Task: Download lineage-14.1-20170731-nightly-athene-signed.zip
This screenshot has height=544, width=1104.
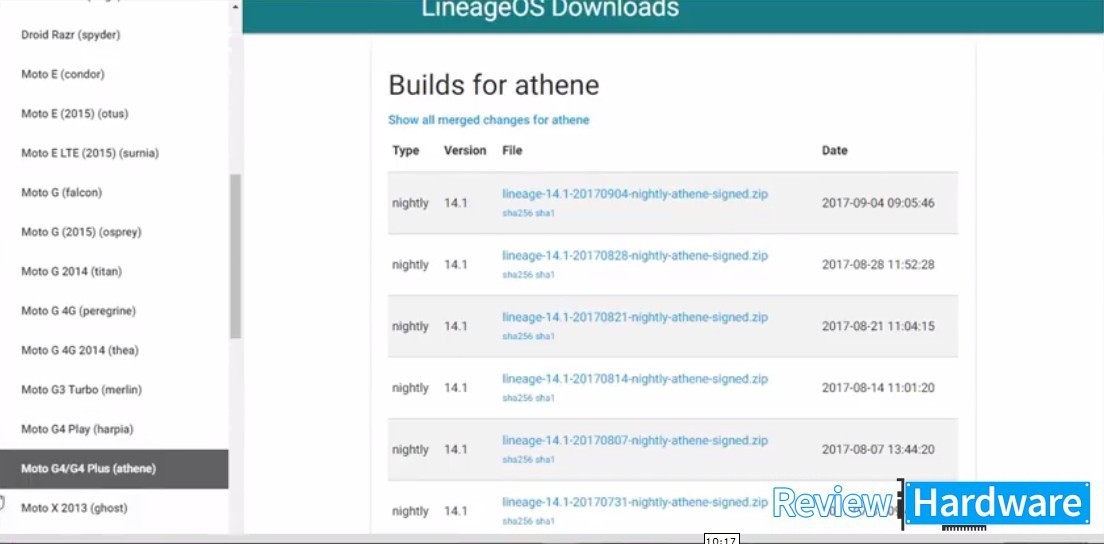Action: [x=635, y=502]
